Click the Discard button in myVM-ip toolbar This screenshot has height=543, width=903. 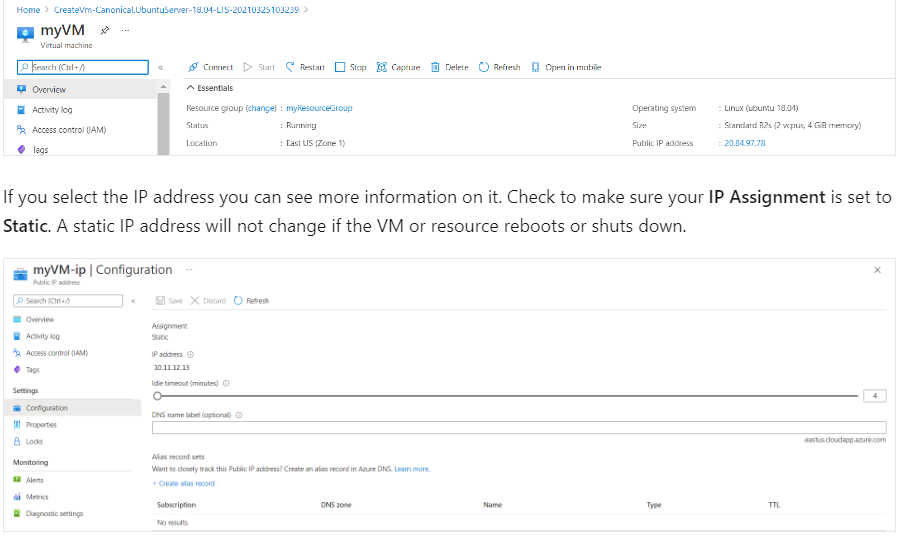pos(208,301)
